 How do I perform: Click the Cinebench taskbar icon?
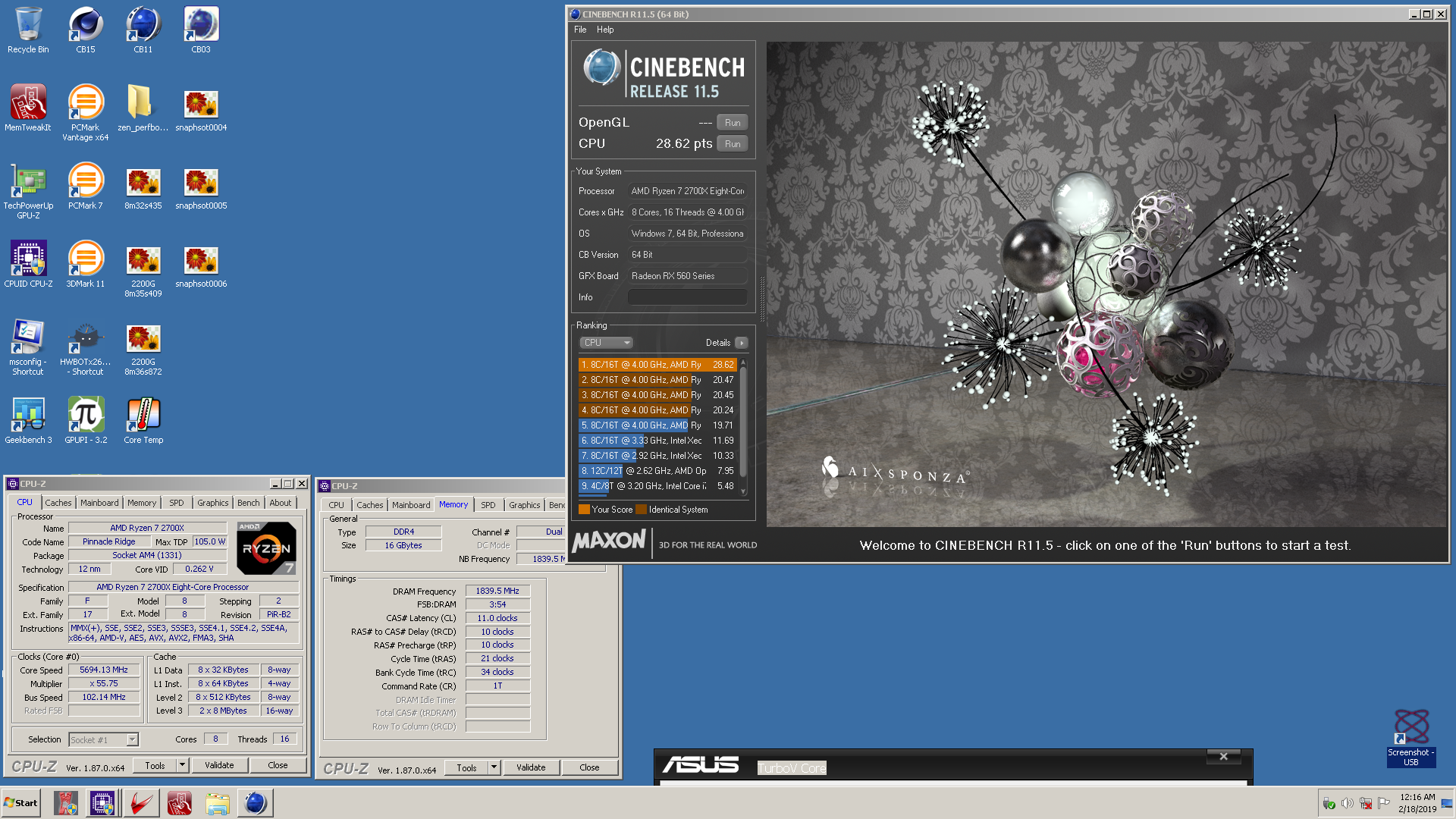pos(256,802)
